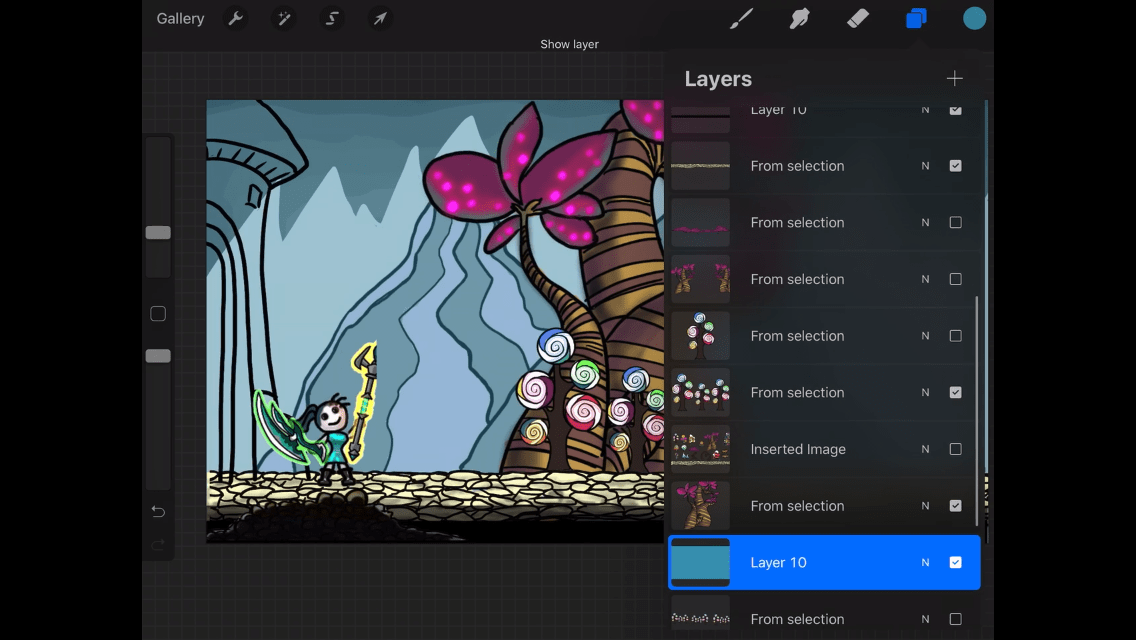The height and width of the screenshot is (640, 1136).
Task: Open blend mode N for pink strip layer
Action: 925,223
